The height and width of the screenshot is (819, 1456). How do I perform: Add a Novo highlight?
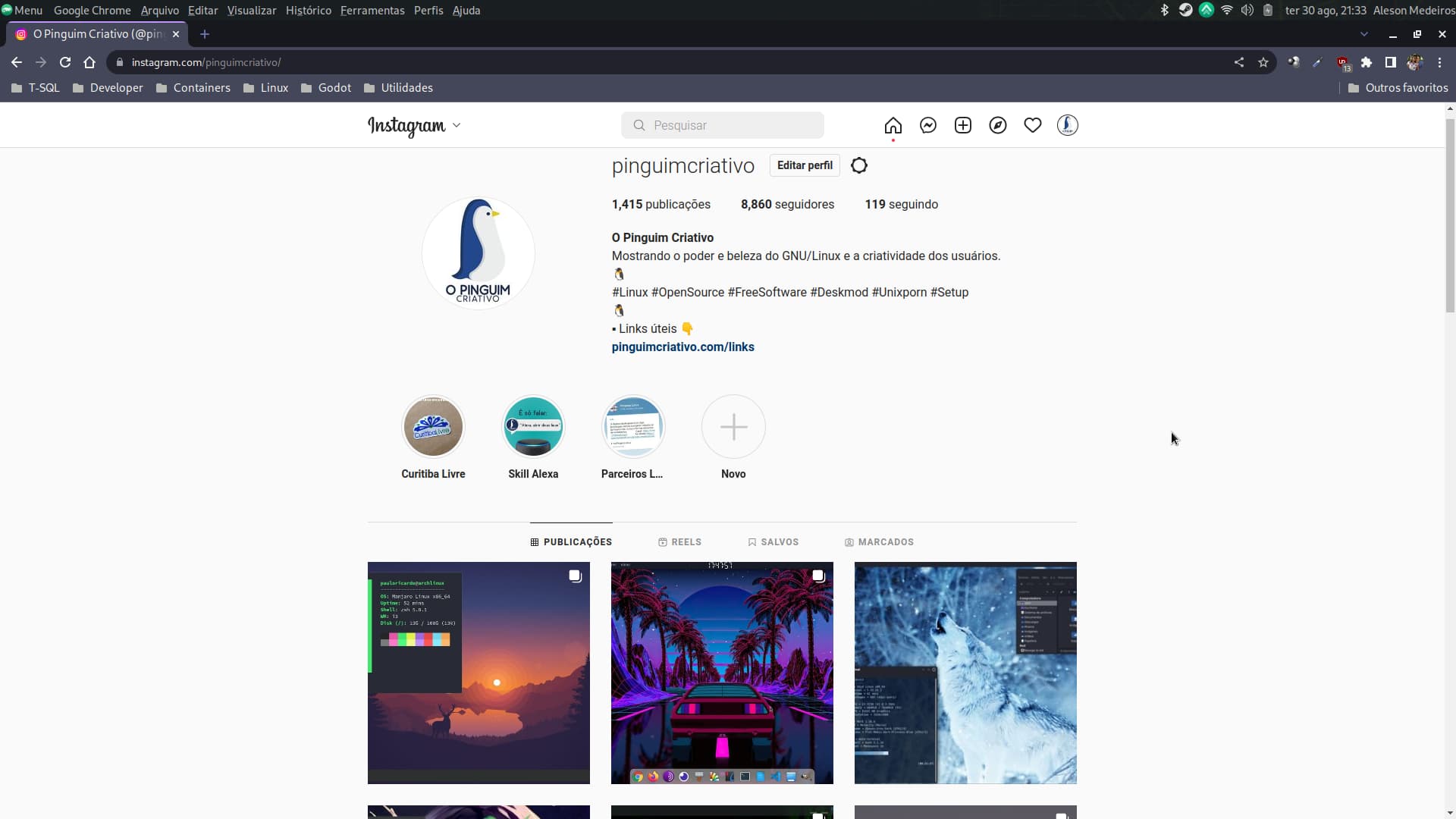pos(733,426)
